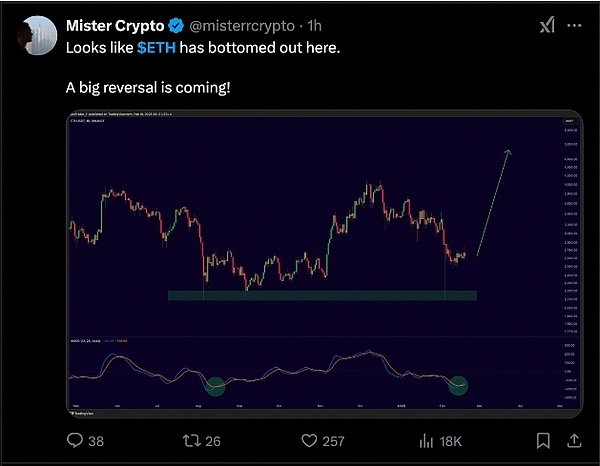Click the share upload icon
The height and width of the screenshot is (466, 600).
tap(576, 440)
